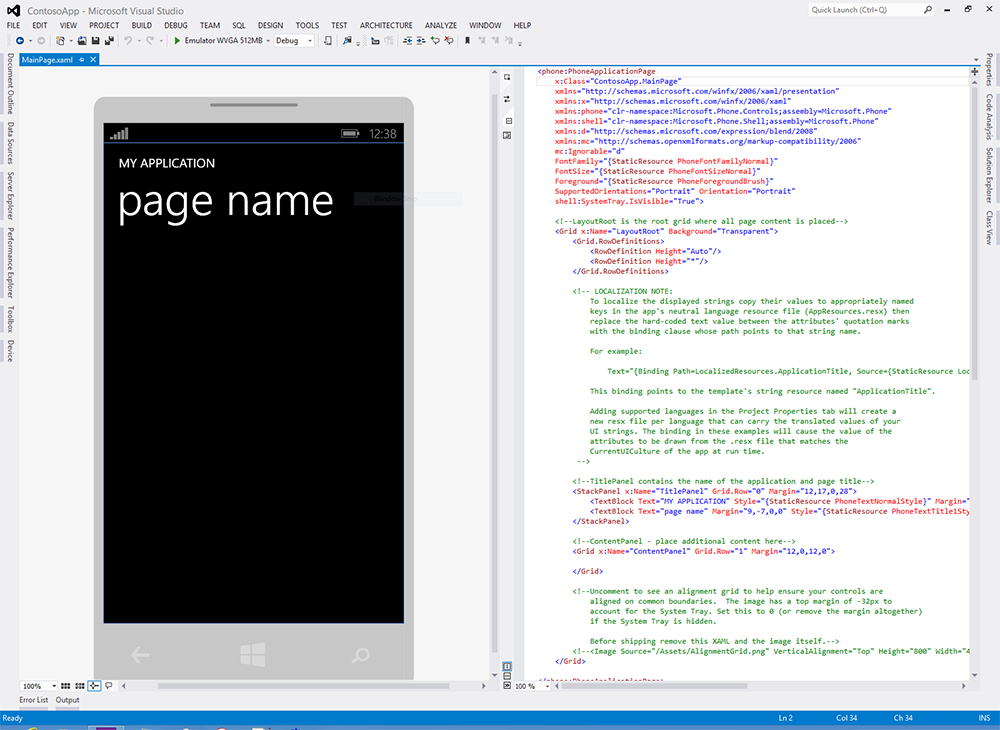
Task: Open the ARCHITECTURE menu
Action: pos(386,26)
